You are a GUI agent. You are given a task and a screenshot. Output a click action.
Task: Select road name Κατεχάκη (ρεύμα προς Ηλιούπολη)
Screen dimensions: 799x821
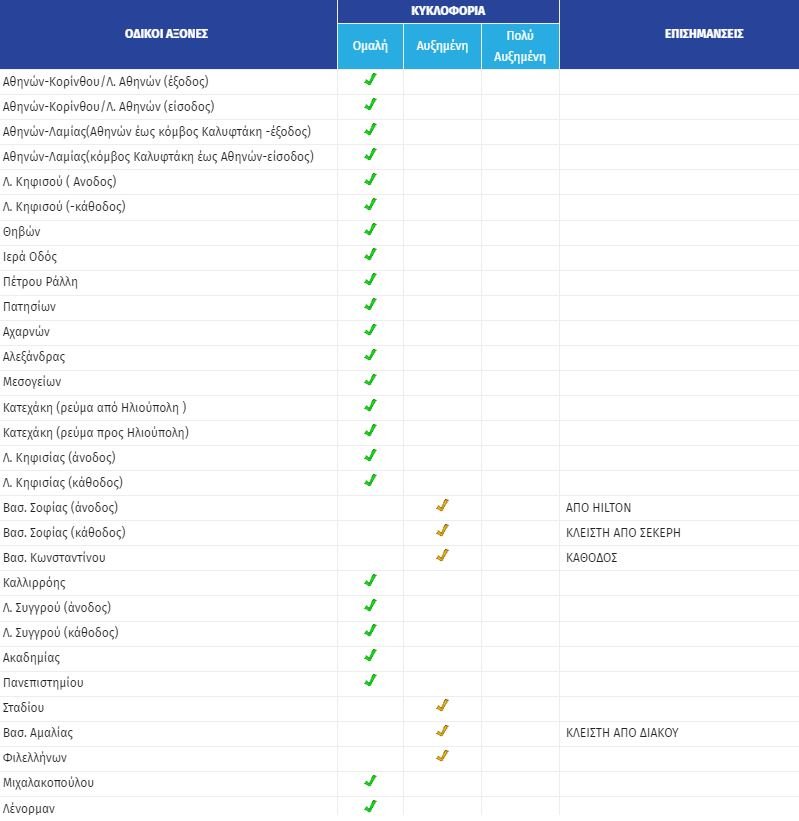pyautogui.click(x=96, y=432)
